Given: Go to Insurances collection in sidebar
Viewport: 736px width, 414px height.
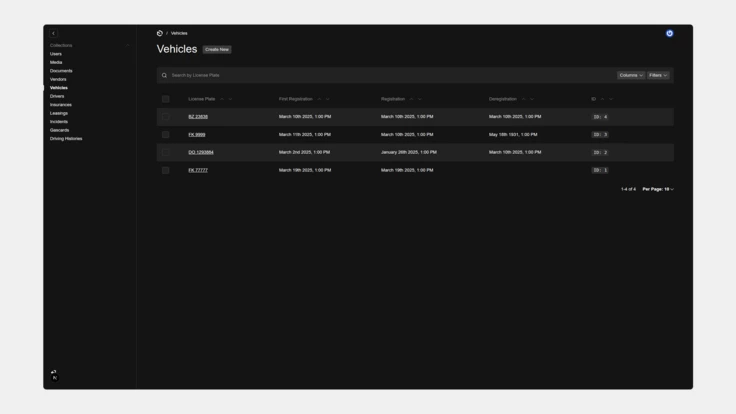Looking at the screenshot, I should [x=61, y=105].
